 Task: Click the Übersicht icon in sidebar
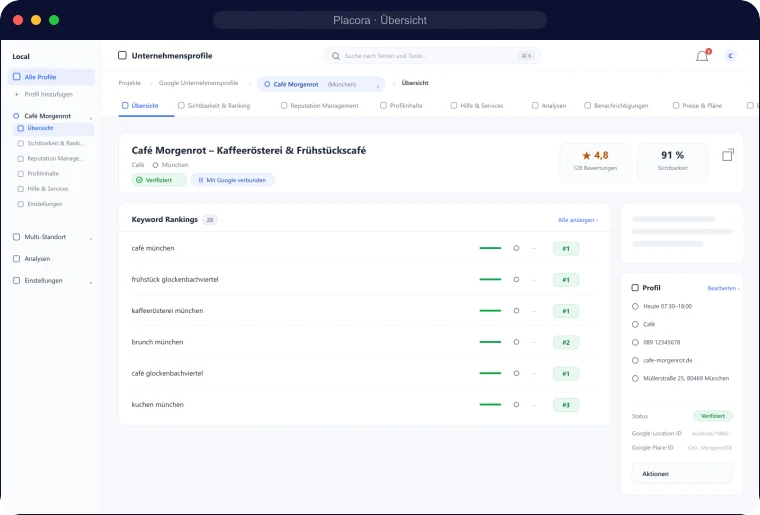(x=20, y=128)
